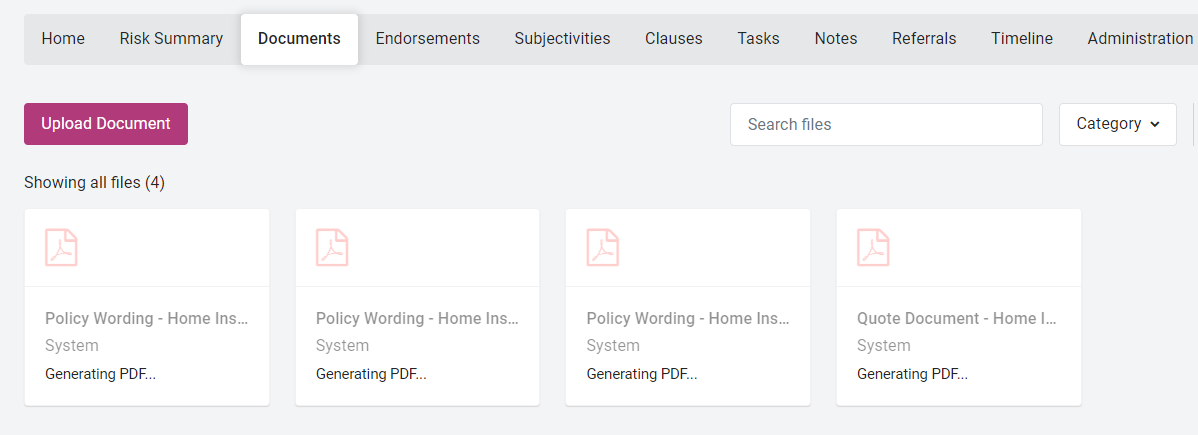
Task: Open the Referrals tab
Action: pyautogui.click(x=924, y=39)
